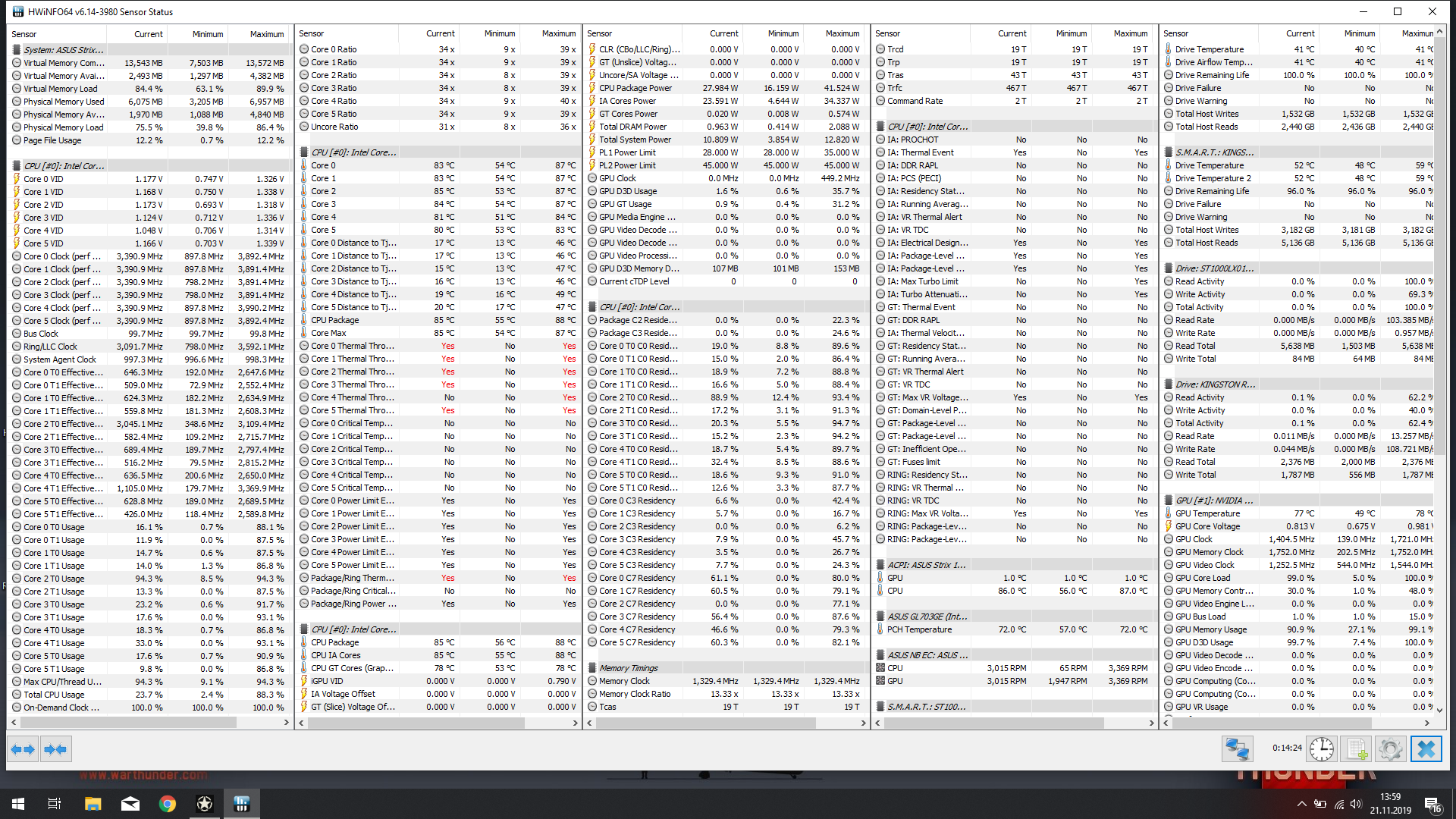Click the lightning icon beside Core 0 VID
This screenshot has width=1456, height=819.
(17, 179)
